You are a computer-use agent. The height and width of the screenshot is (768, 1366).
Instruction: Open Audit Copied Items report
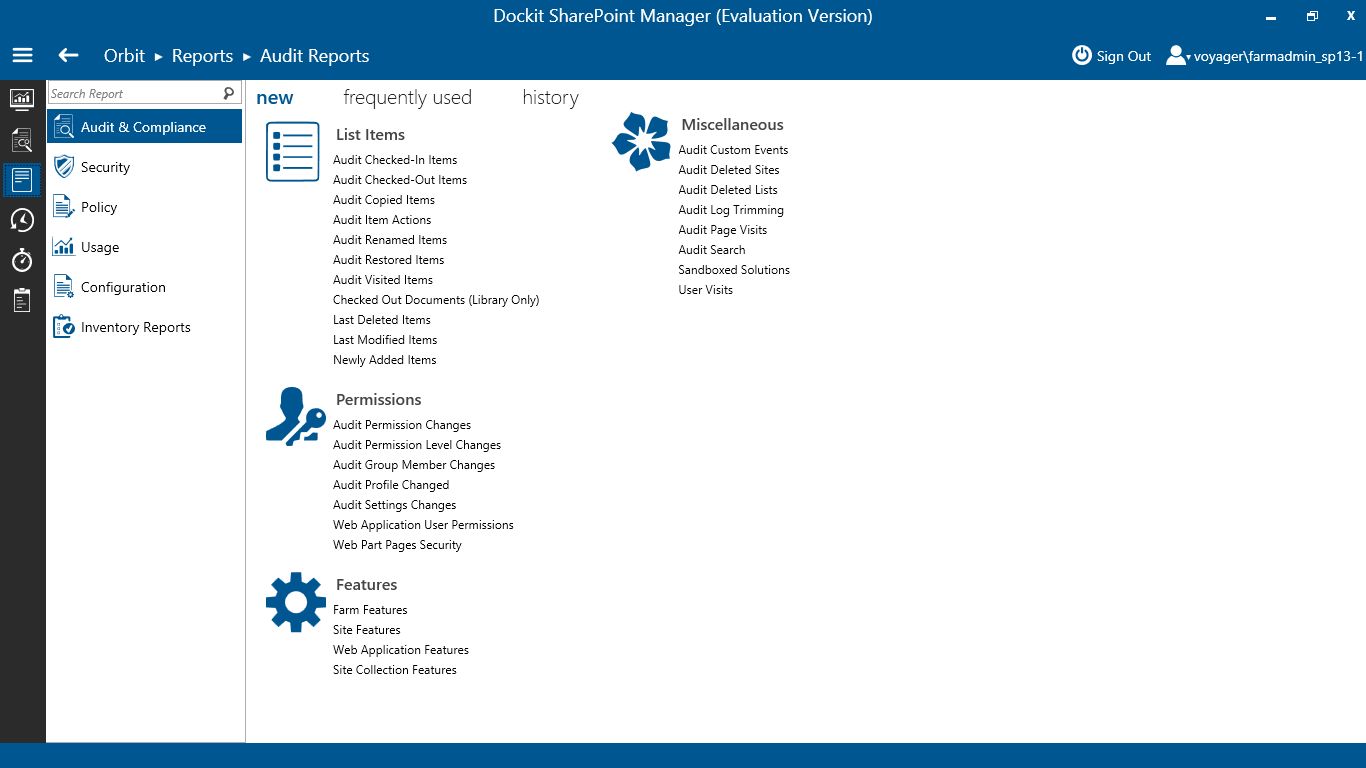coord(384,200)
